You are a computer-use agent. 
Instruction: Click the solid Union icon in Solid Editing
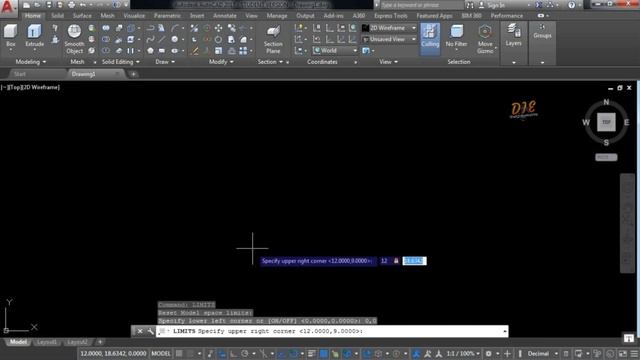(106, 28)
